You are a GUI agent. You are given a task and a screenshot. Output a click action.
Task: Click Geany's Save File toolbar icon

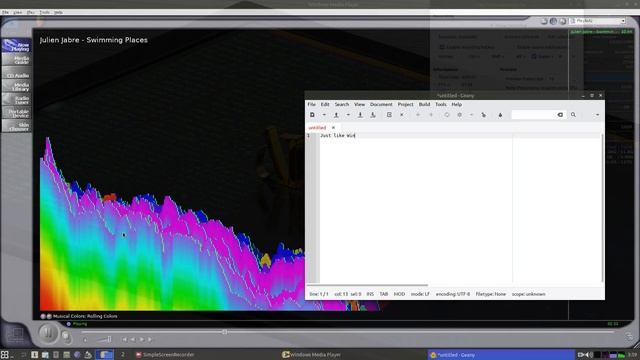(360, 115)
